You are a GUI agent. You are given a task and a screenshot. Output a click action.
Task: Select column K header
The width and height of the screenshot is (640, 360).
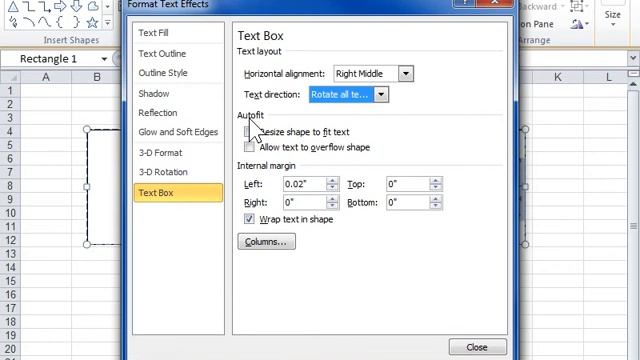[558, 77]
